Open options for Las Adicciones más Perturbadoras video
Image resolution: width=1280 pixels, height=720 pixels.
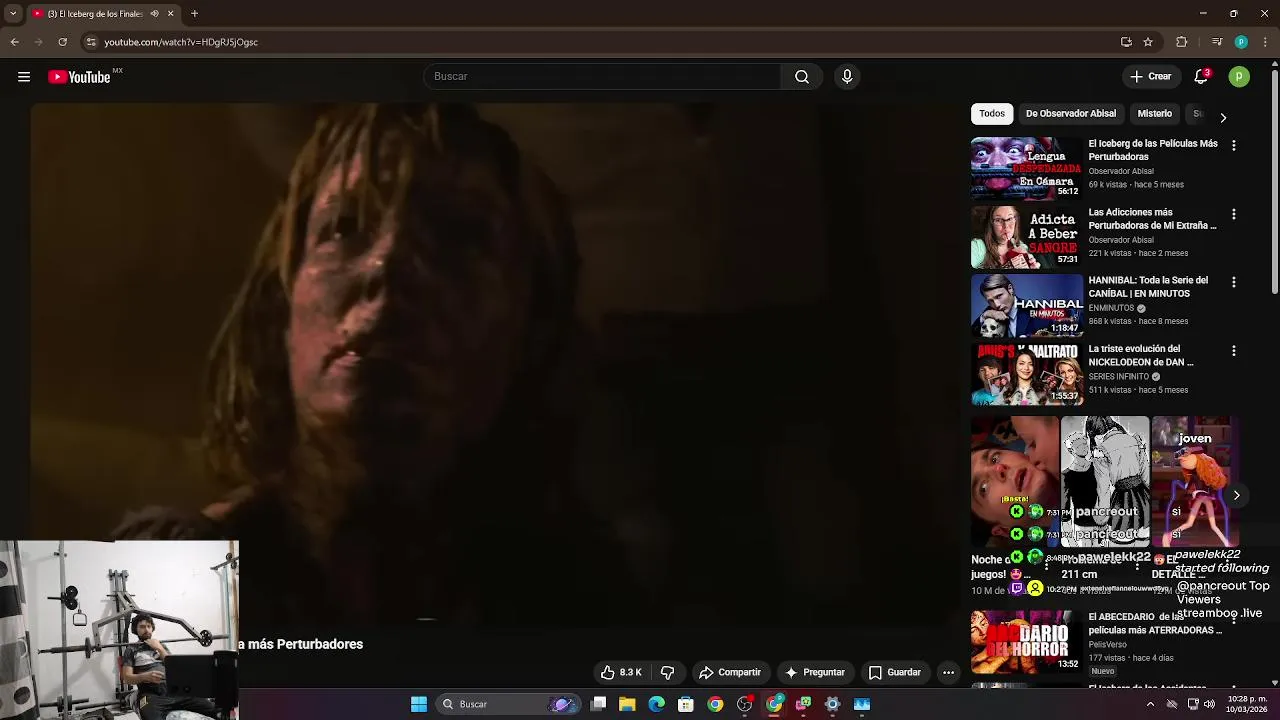pos(1233,214)
